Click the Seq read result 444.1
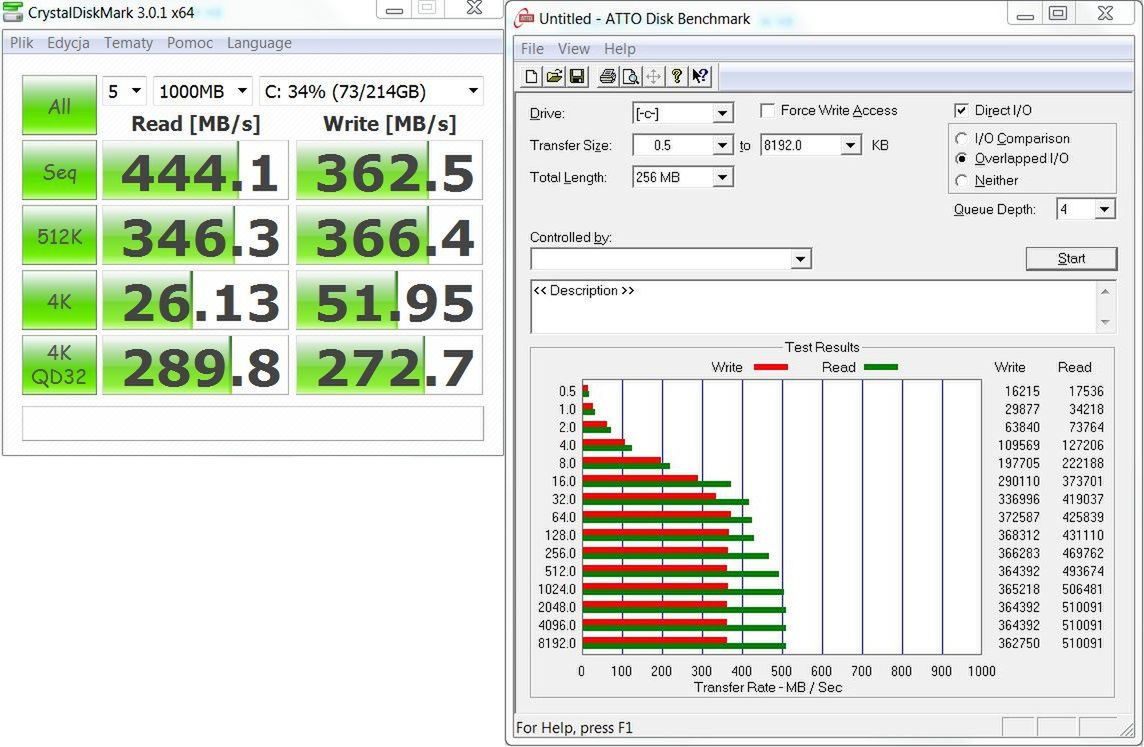Image resolution: width=1144 pixels, height=747 pixels. (195, 170)
